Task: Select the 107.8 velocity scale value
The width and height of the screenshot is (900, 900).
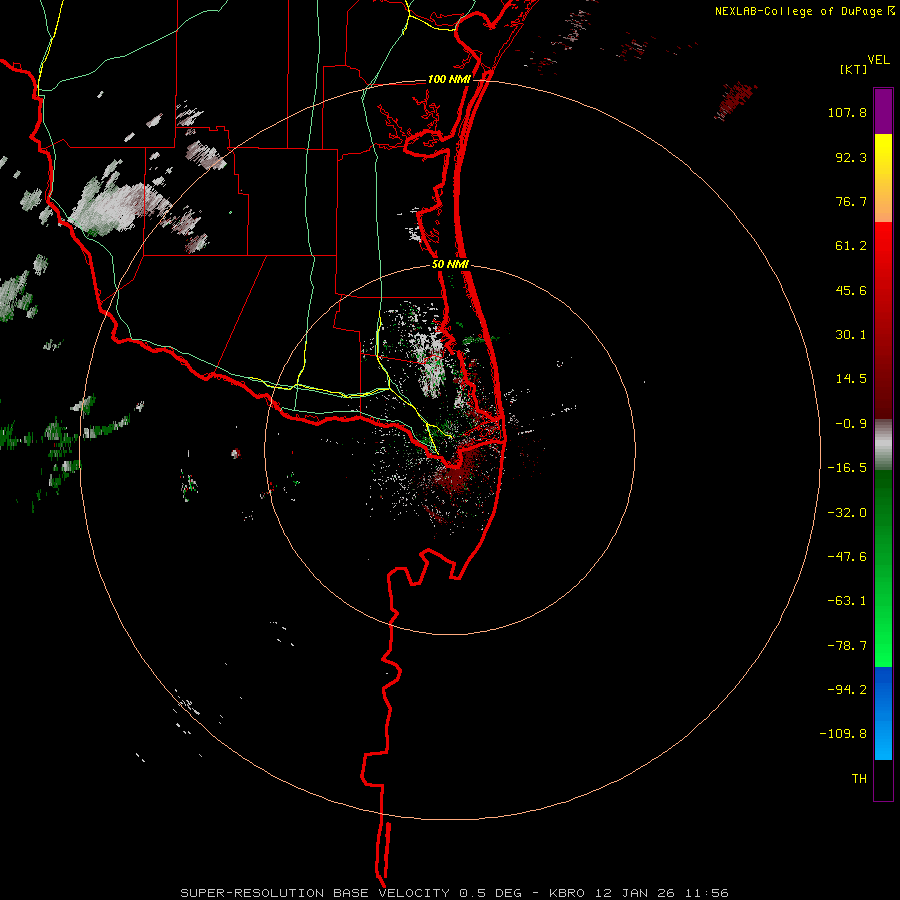Action: (x=847, y=112)
